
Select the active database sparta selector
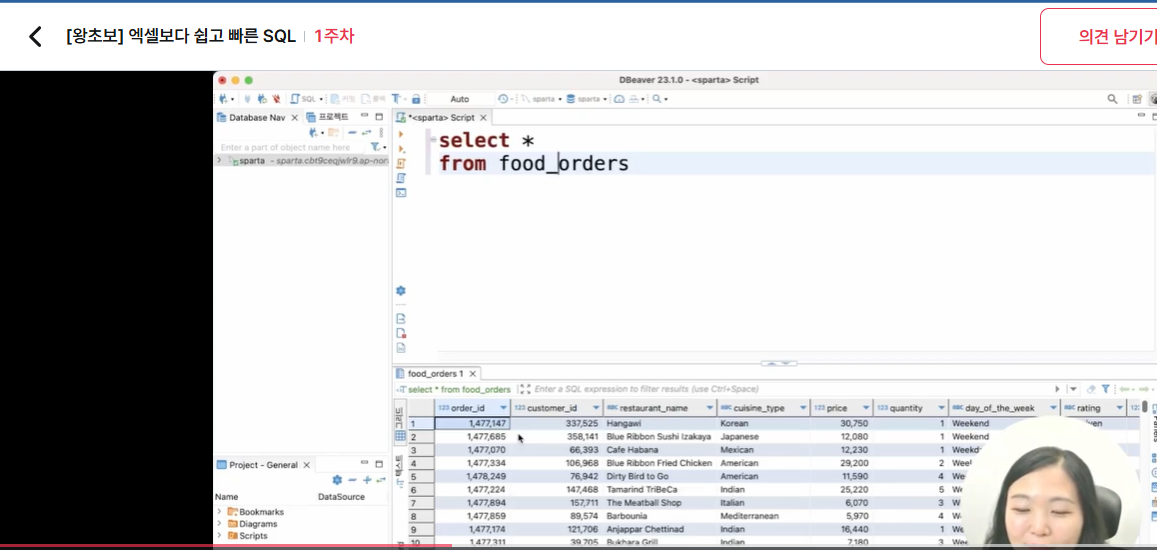(587, 99)
